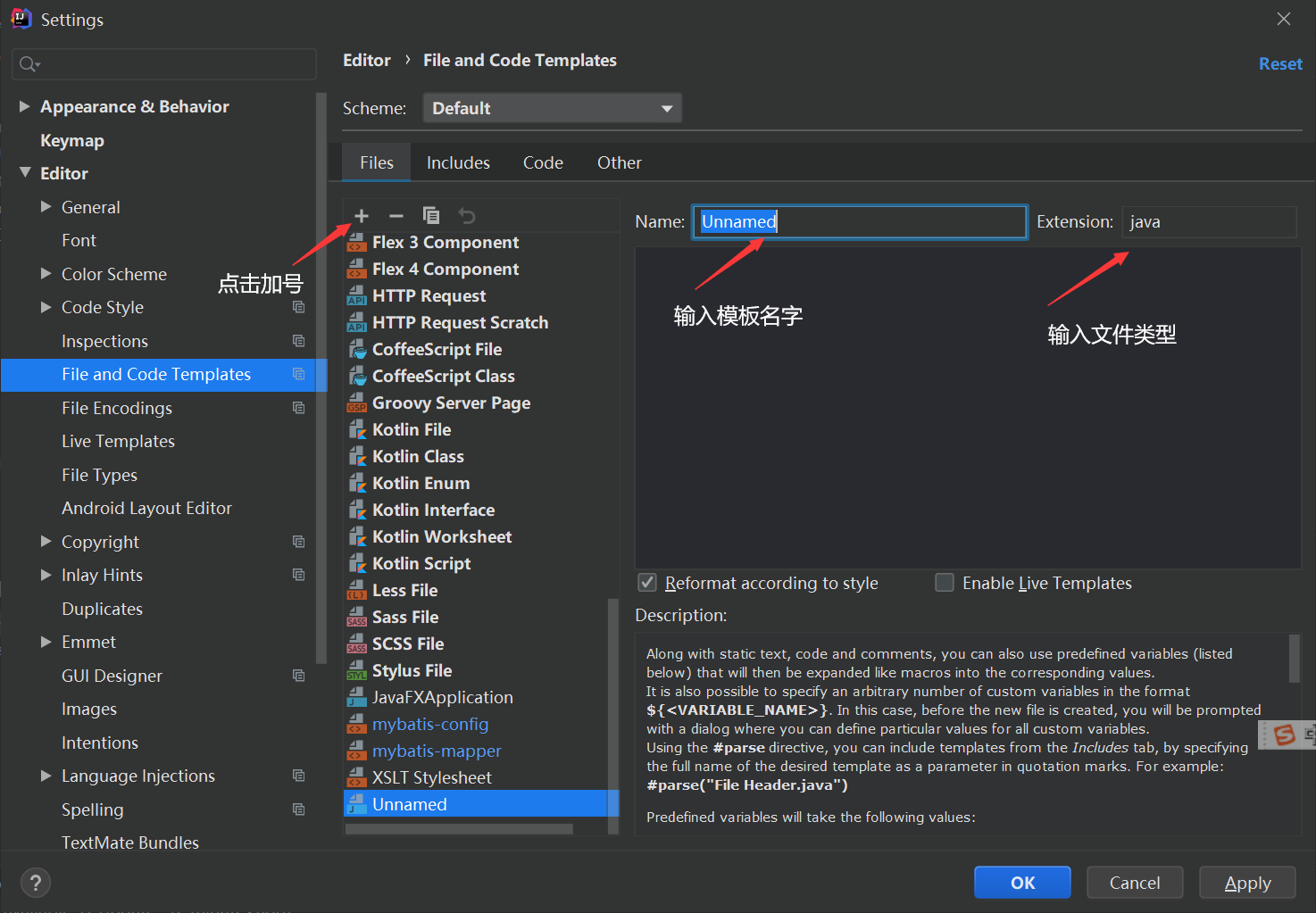Viewport: 1316px width, 913px height.
Task: Expand Appearance & Behavior section
Action: tap(25, 106)
